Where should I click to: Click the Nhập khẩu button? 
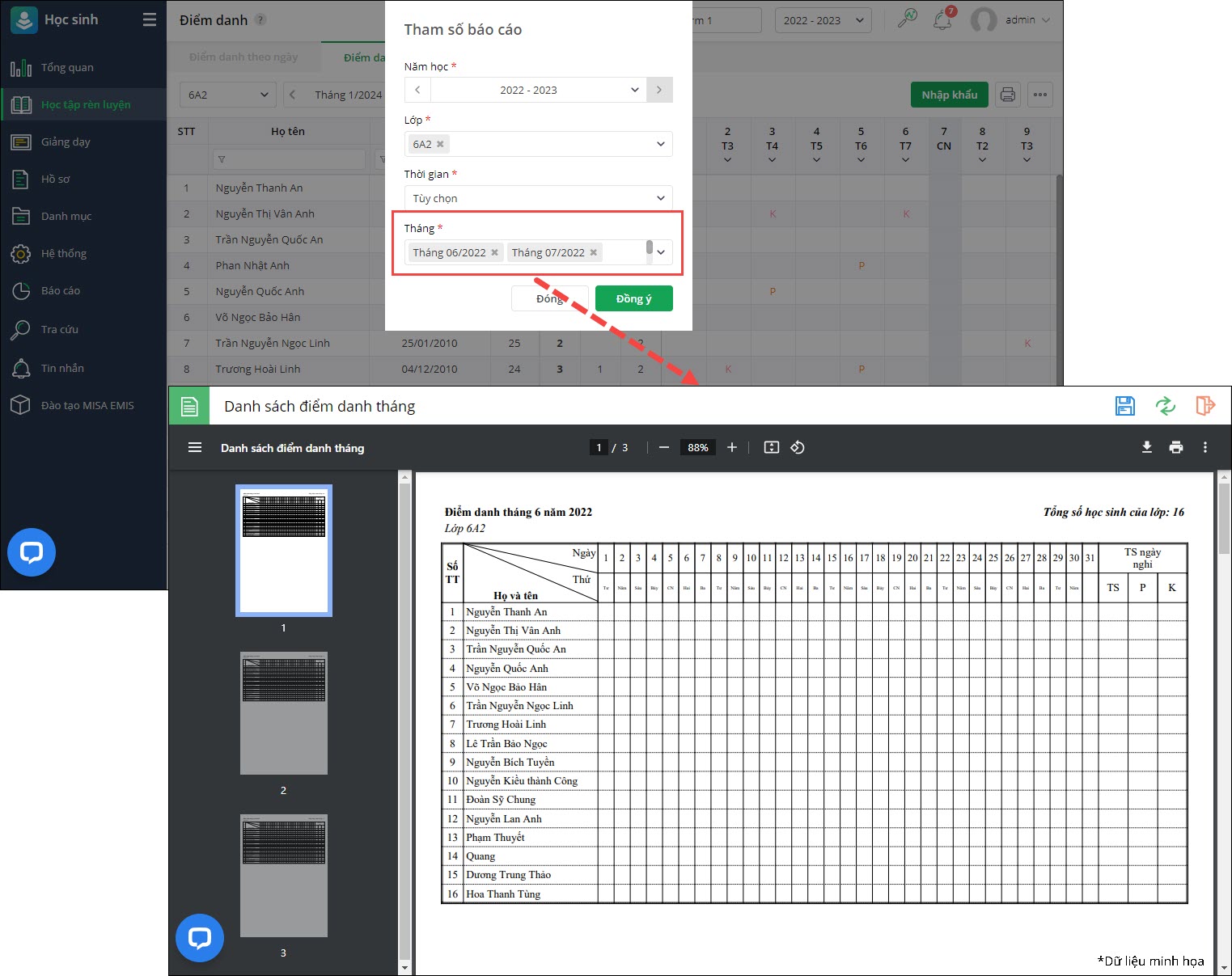coord(949,95)
